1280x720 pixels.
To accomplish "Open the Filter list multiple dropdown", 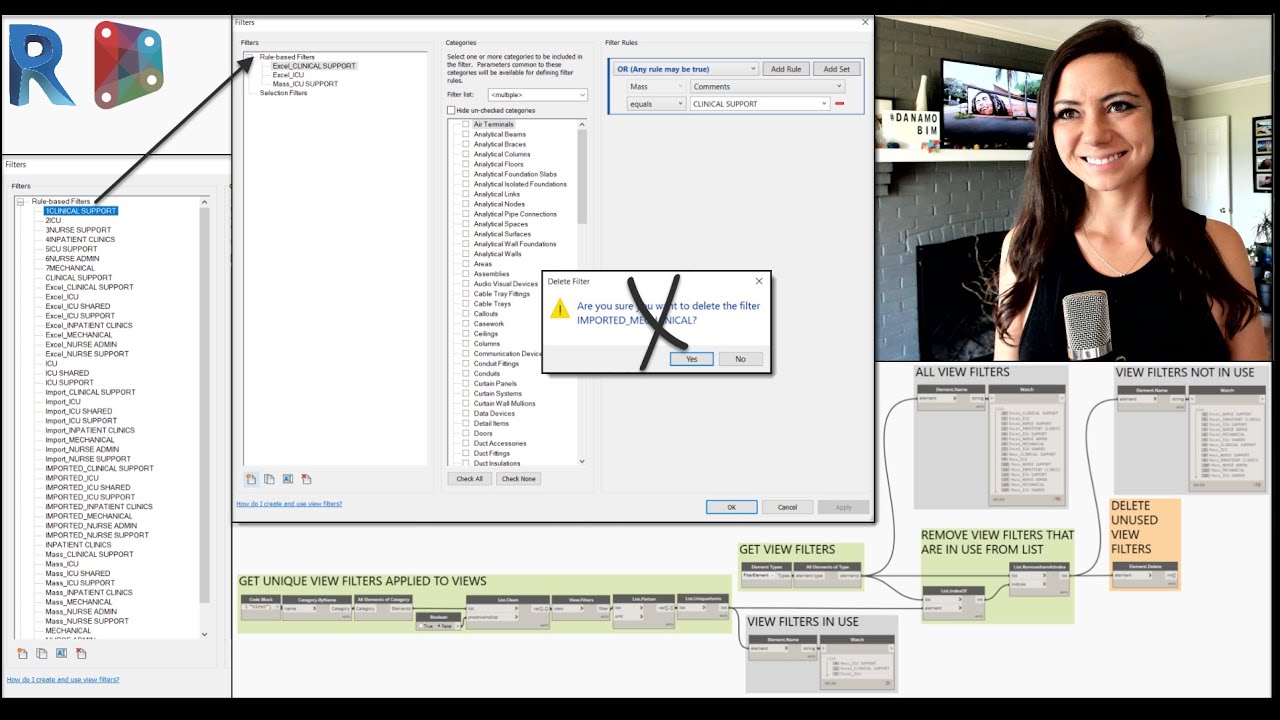I will [x=537, y=95].
